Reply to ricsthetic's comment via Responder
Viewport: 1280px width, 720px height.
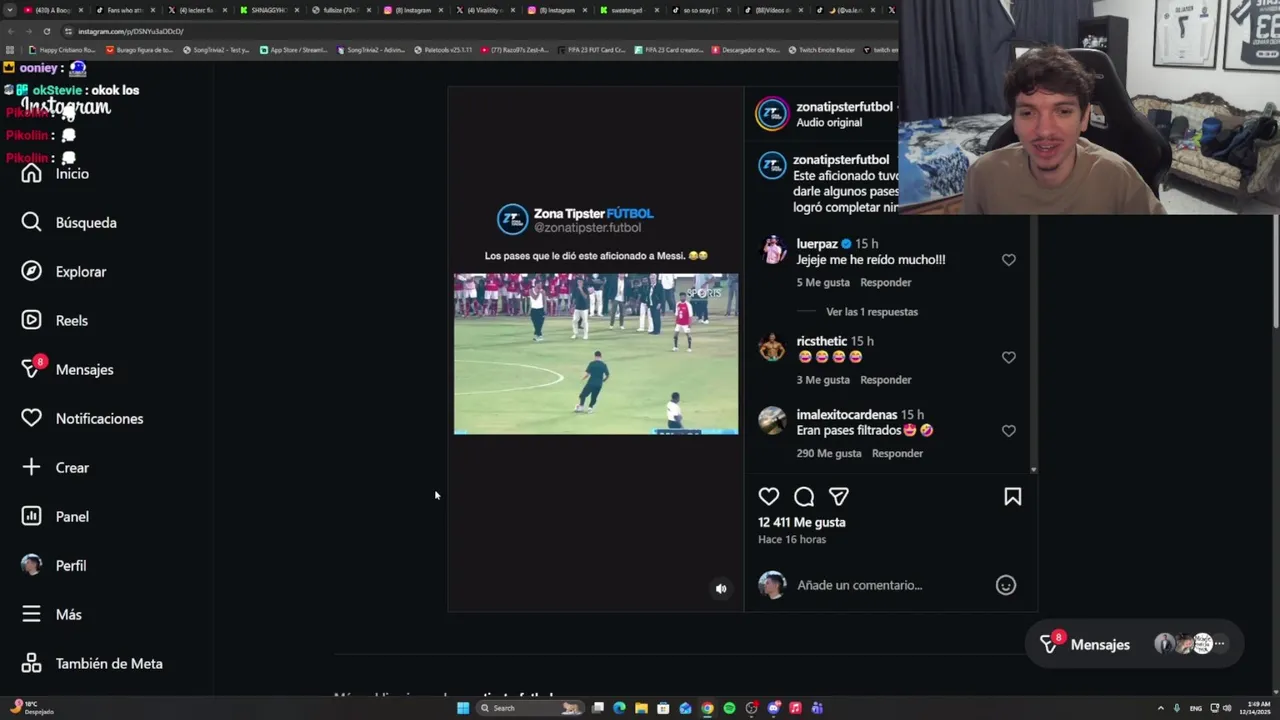(x=886, y=380)
